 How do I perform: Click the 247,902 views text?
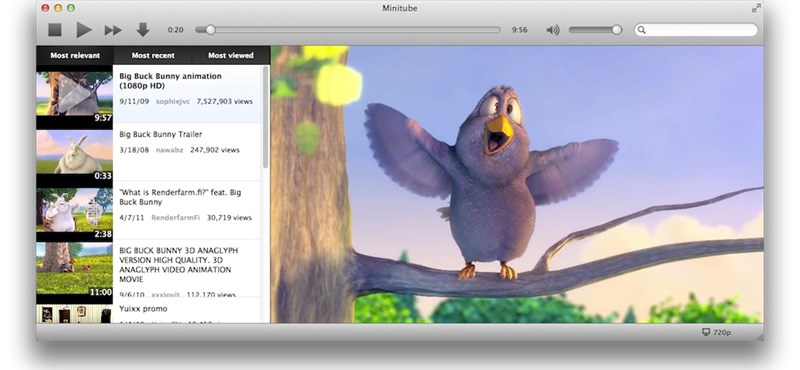pyautogui.click(x=215, y=150)
